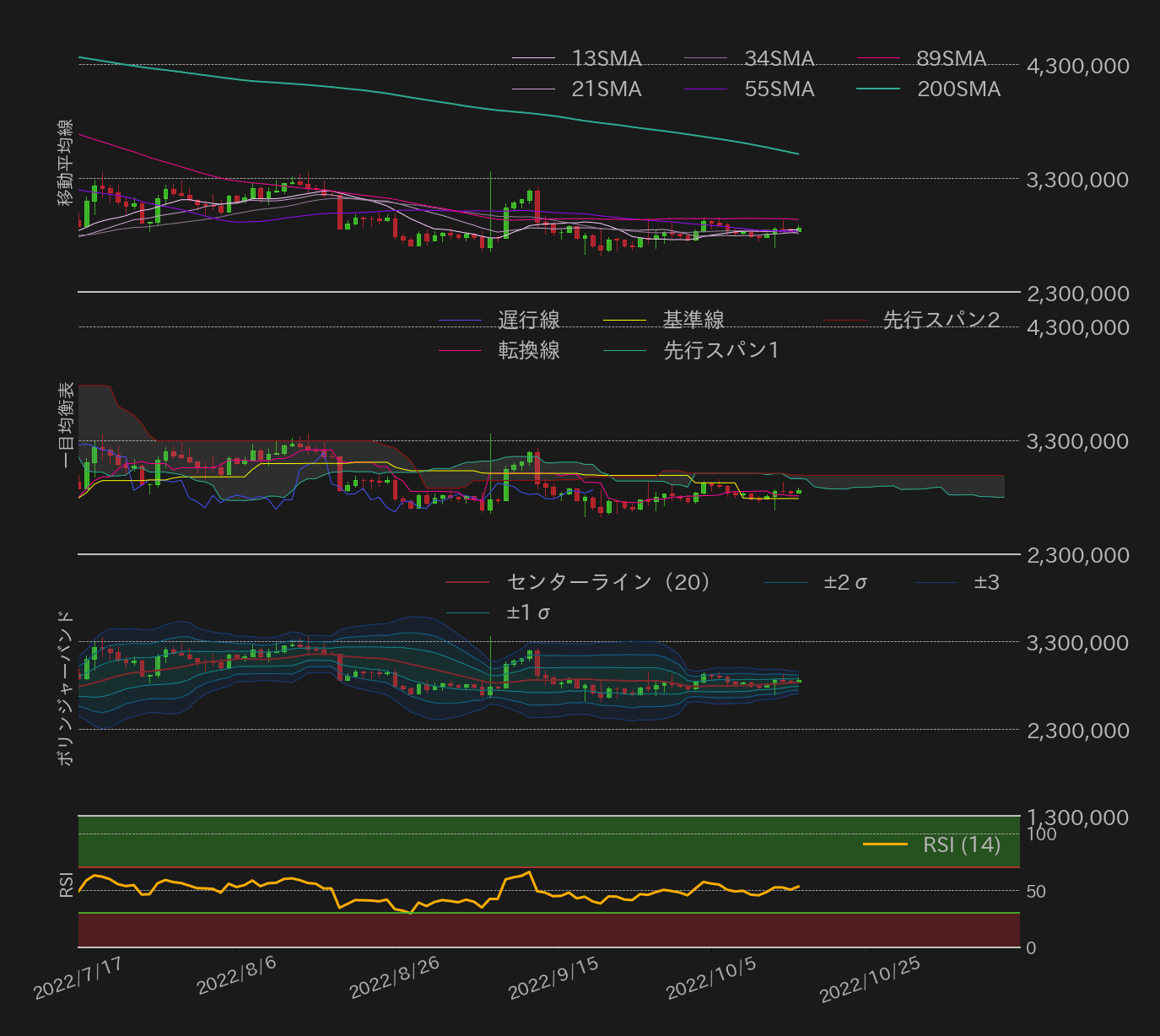The height and width of the screenshot is (1036, 1160).
Task: Click the 転換線 legend marker
Action: click(x=460, y=350)
